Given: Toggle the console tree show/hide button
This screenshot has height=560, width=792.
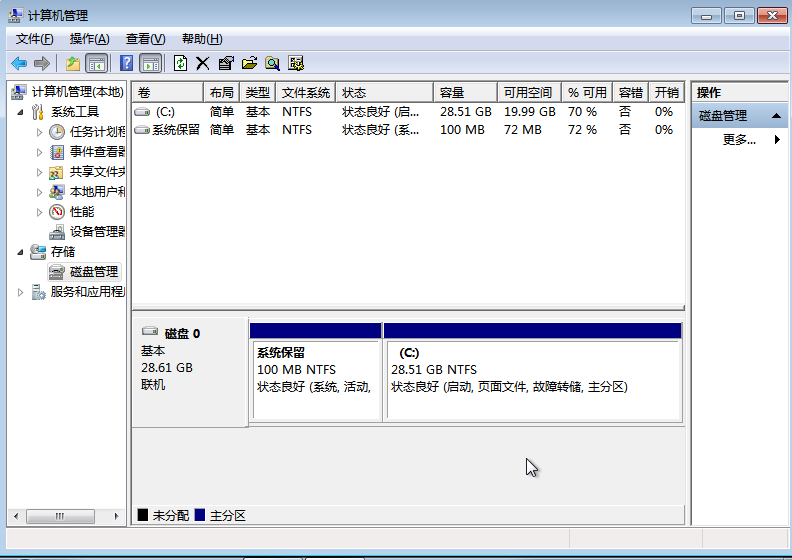Looking at the screenshot, I should click(x=97, y=63).
